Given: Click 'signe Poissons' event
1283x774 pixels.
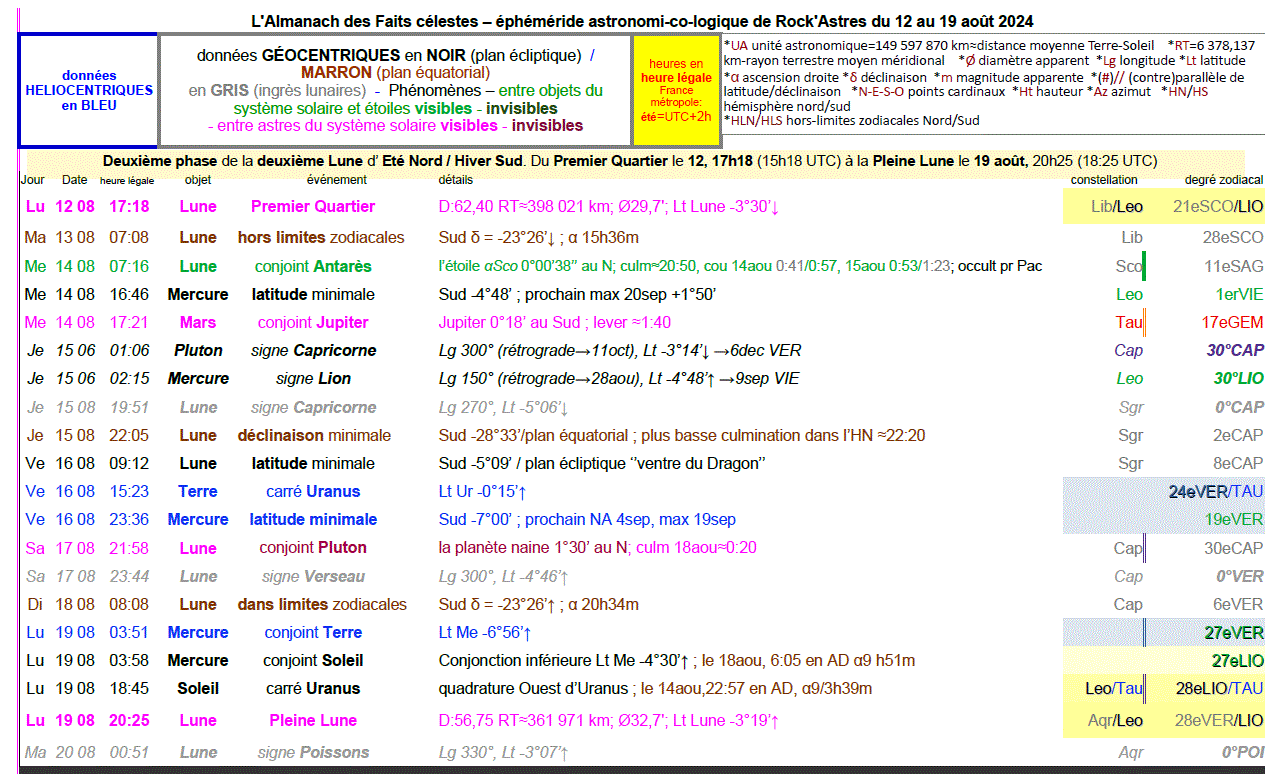Looking at the screenshot, I should tap(313, 752).
